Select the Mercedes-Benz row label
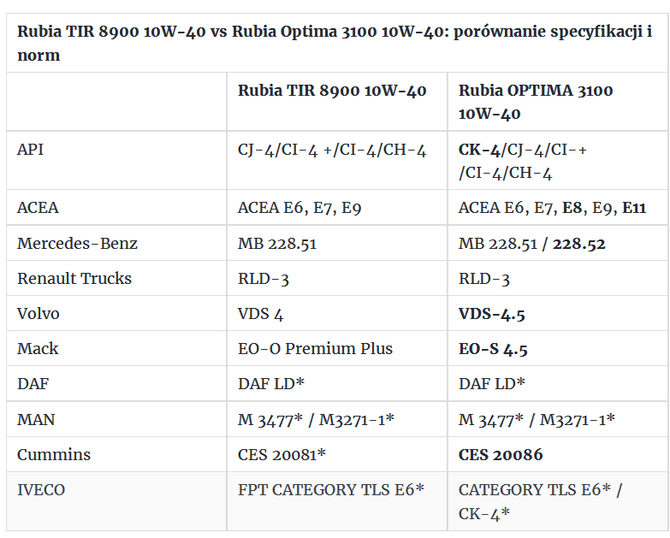Screen dimensions: 670x538 pyautogui.click(x=77, y=243)
